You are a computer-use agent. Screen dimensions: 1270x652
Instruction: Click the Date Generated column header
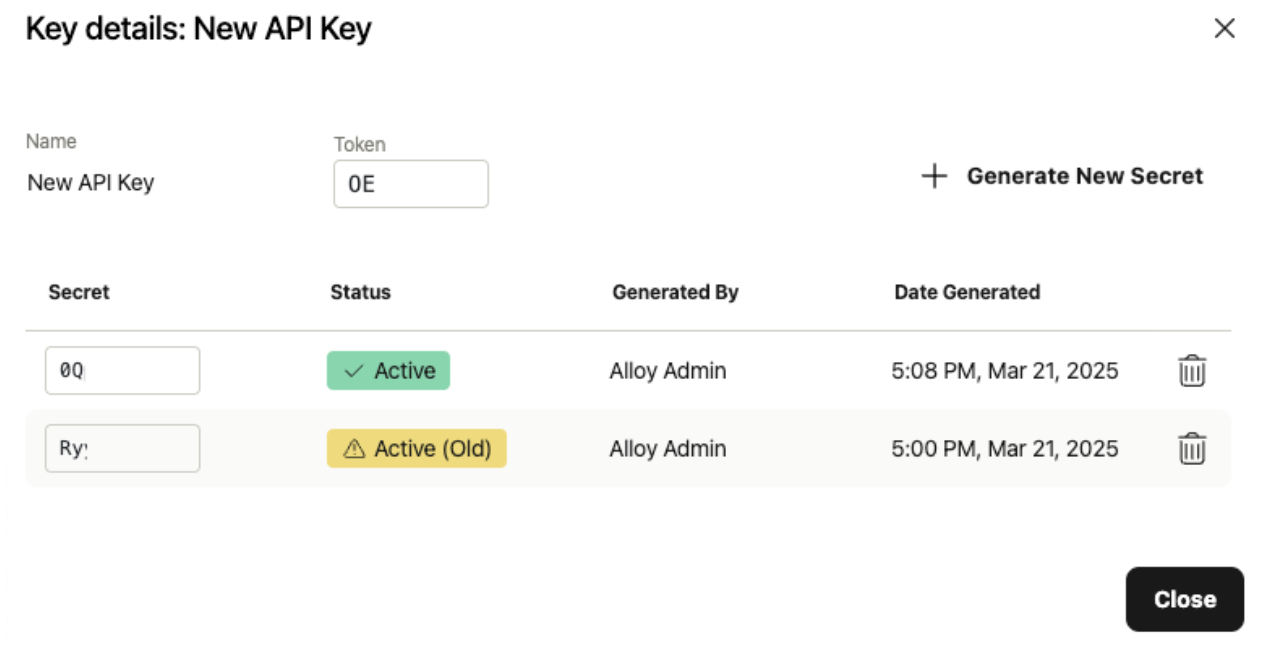click(x=967, y=292)
